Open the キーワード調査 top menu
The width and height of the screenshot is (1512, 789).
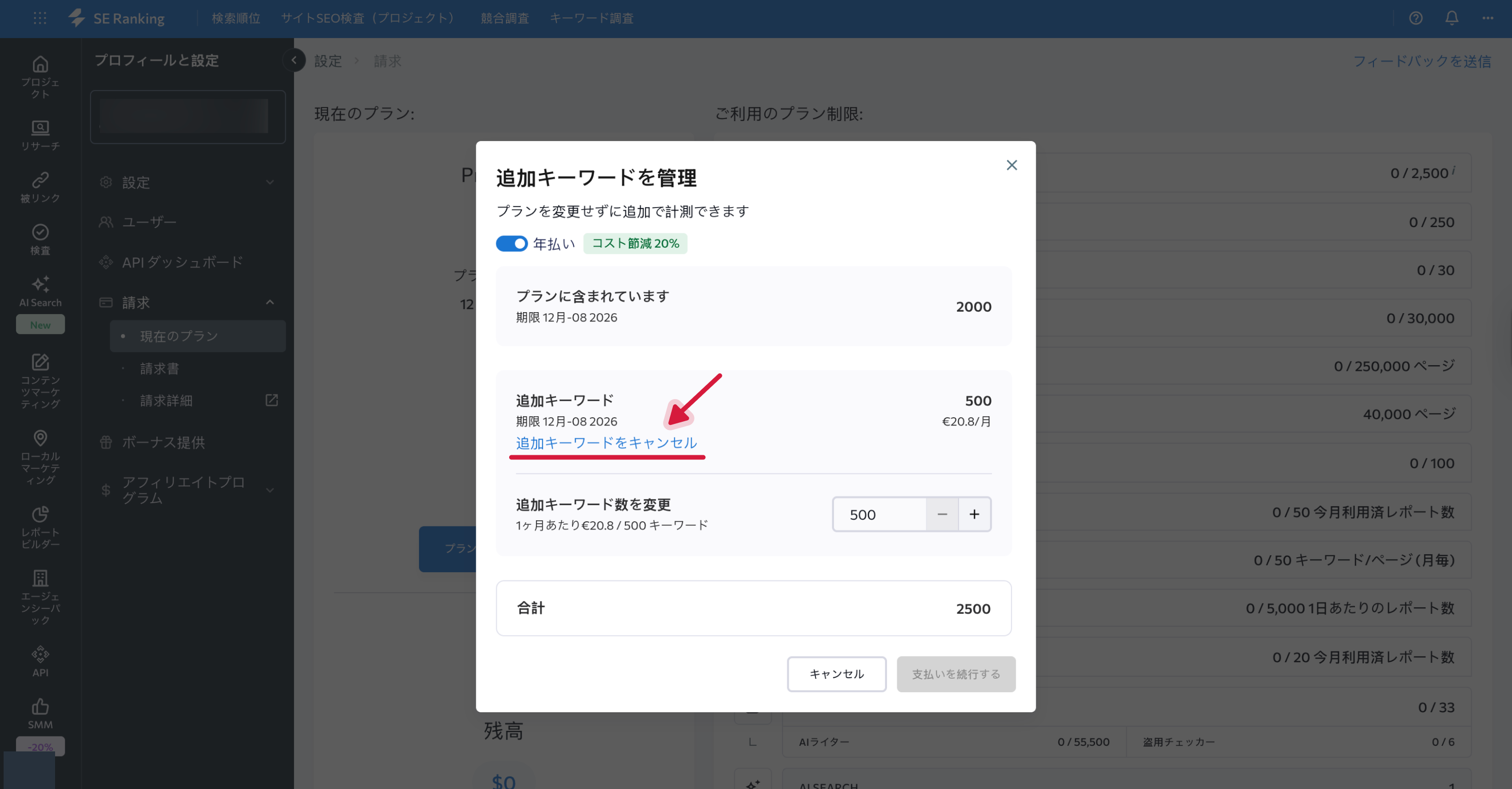point(591,18)
